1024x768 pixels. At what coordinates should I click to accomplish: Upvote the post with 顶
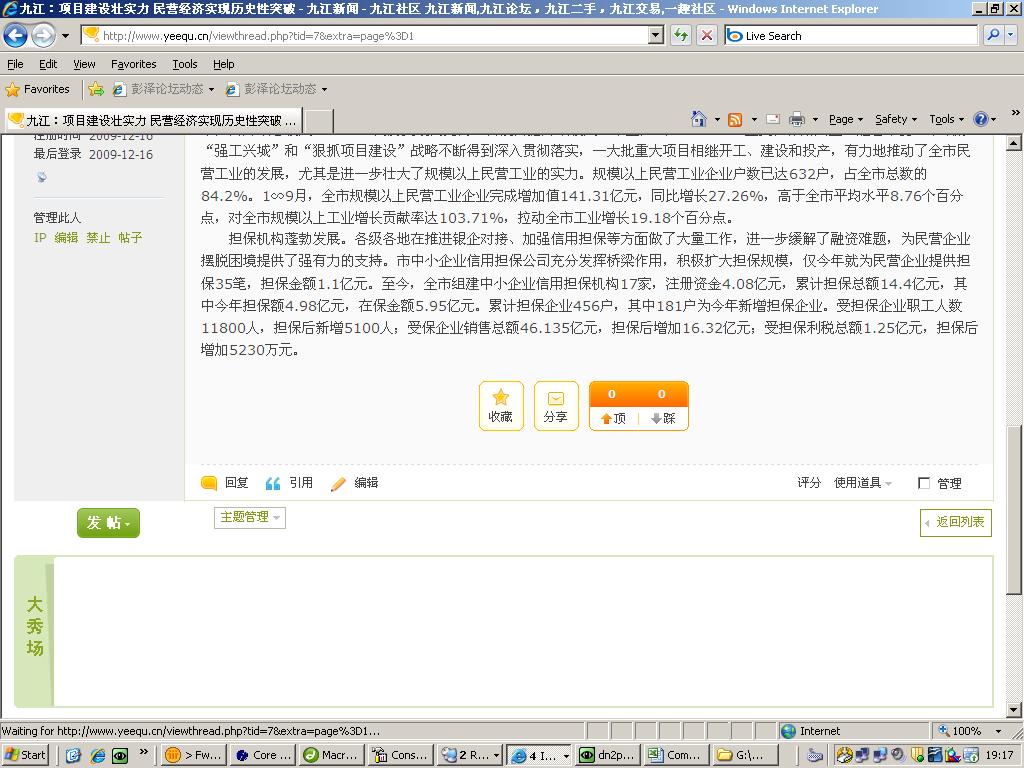click(613, 418)
